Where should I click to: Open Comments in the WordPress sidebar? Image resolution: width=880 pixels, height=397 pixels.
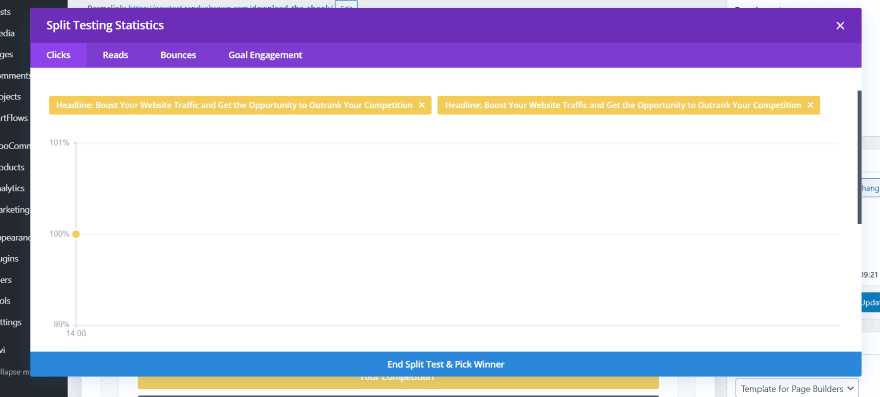pyautogui.click(x=15, y=76)
